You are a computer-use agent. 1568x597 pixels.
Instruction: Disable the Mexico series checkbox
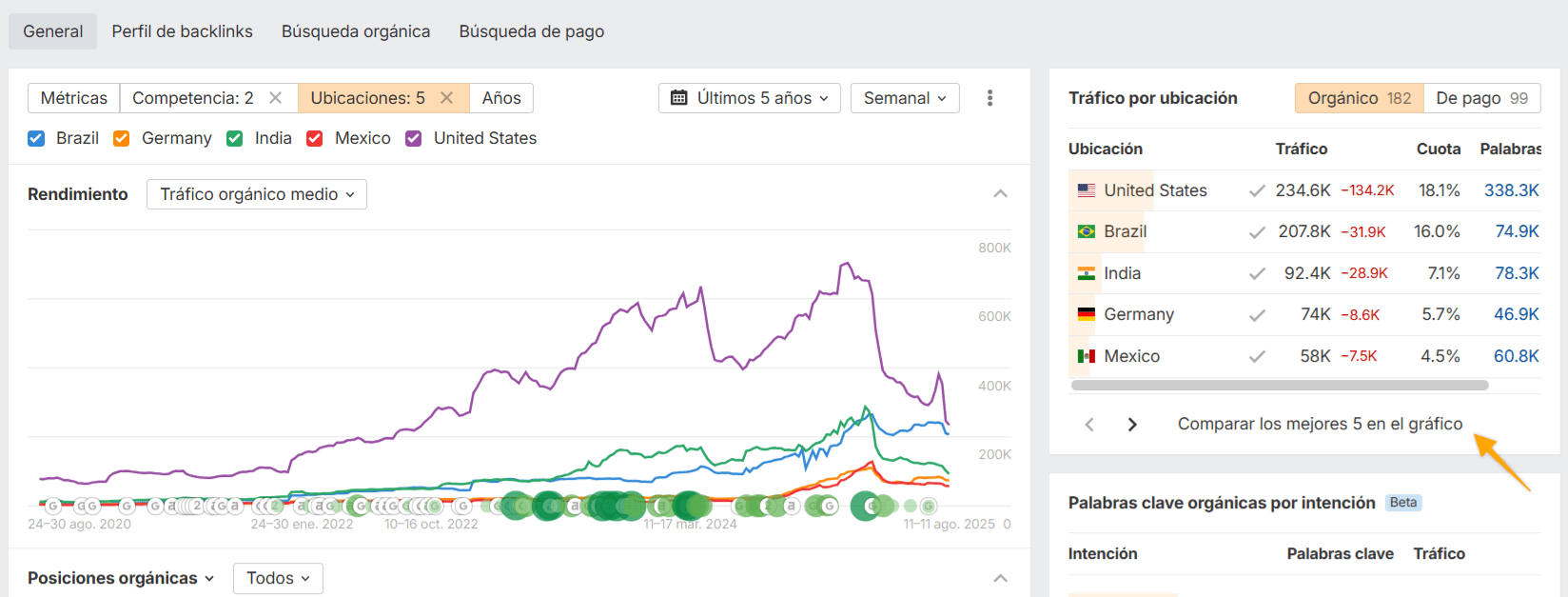(315, 139)
